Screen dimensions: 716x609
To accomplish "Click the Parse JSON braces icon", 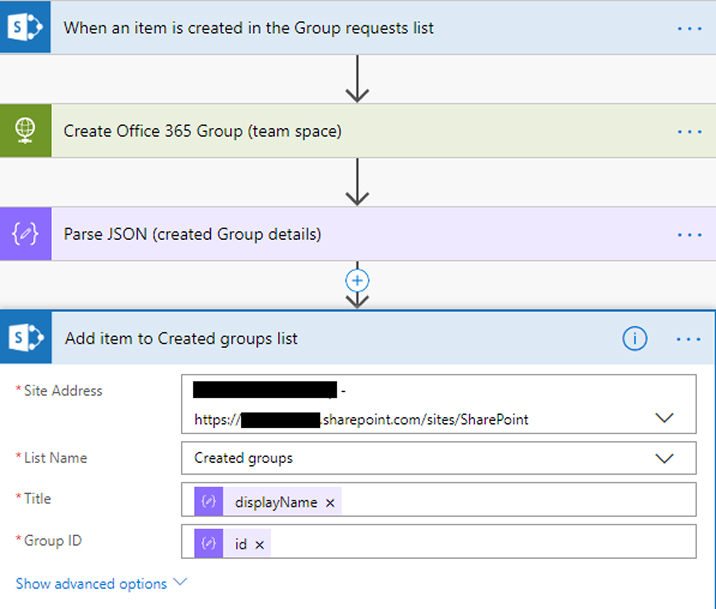I will 25,234.
